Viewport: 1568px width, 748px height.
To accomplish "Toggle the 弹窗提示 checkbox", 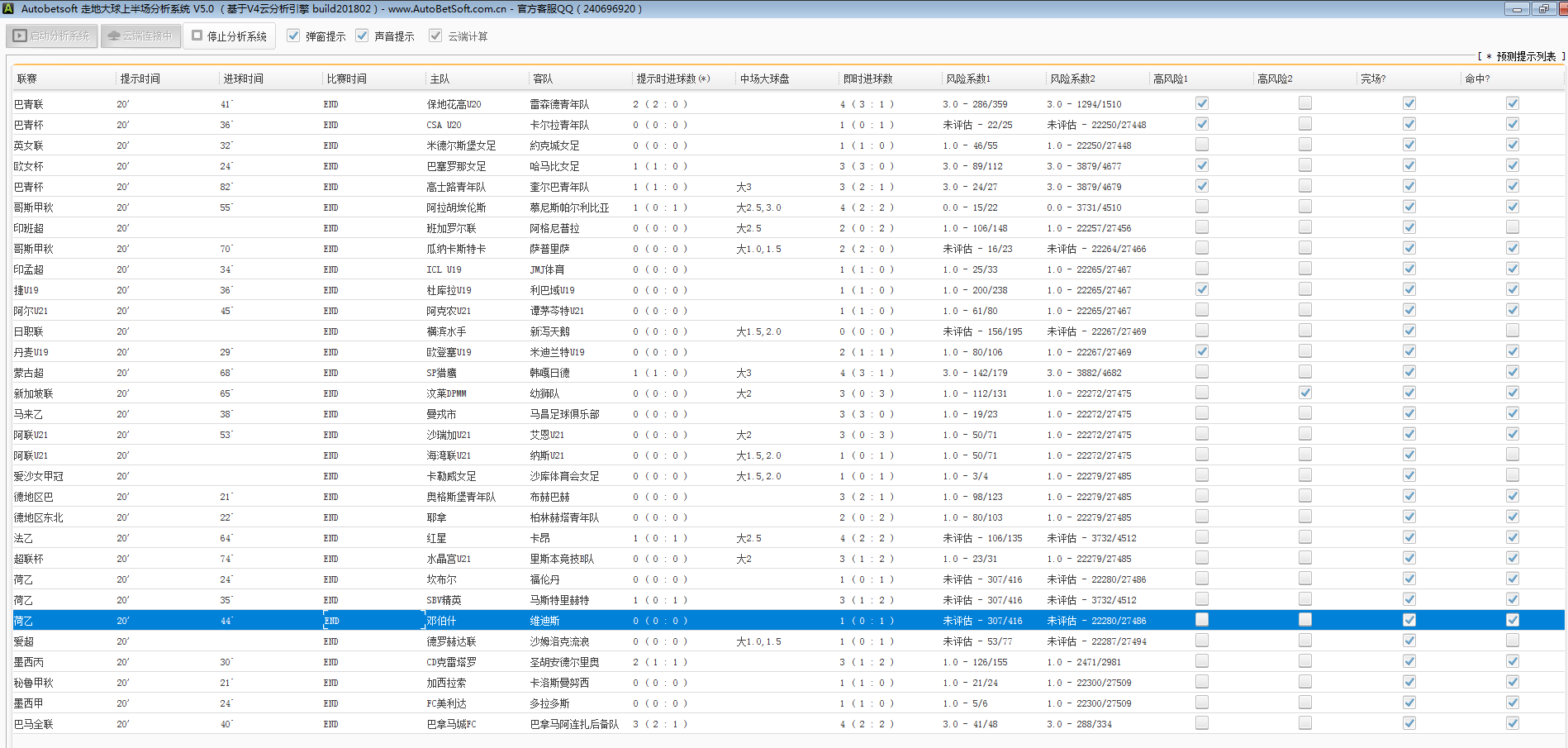I will click(x=293, y=36).
